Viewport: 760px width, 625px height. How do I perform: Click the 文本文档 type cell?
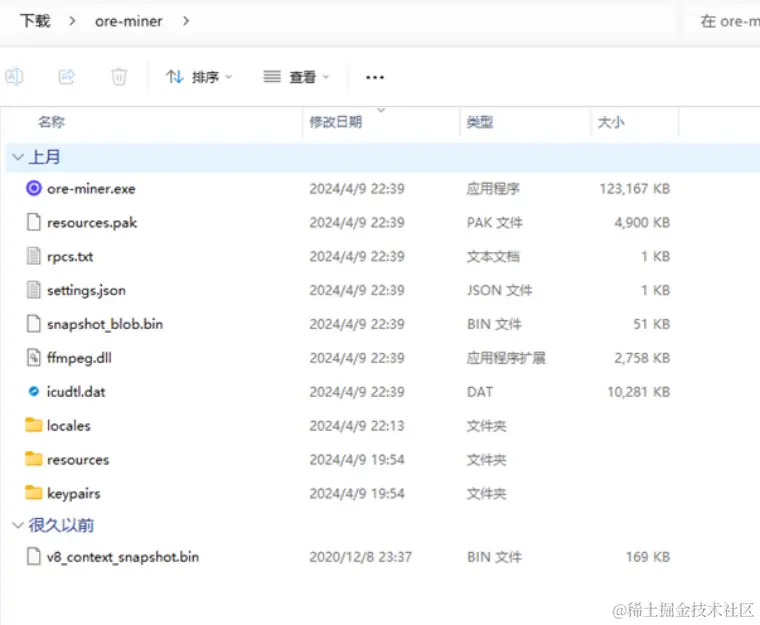(493, 256)
